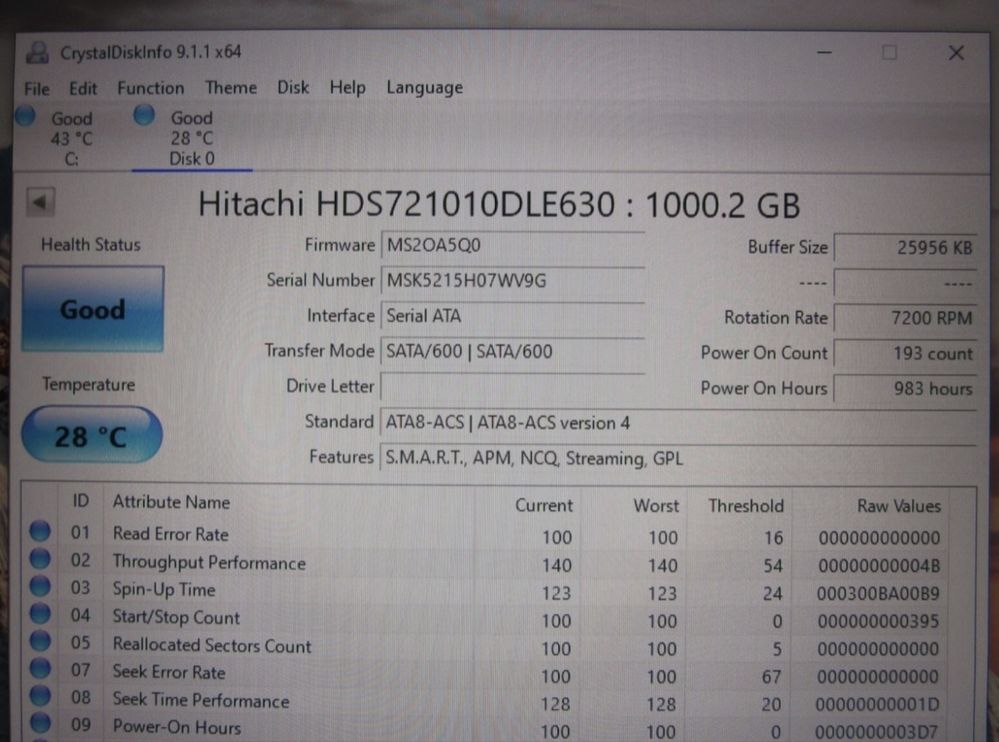Click the Worst column header
This screenshot has height=742, width=999.
pos(656,506)
